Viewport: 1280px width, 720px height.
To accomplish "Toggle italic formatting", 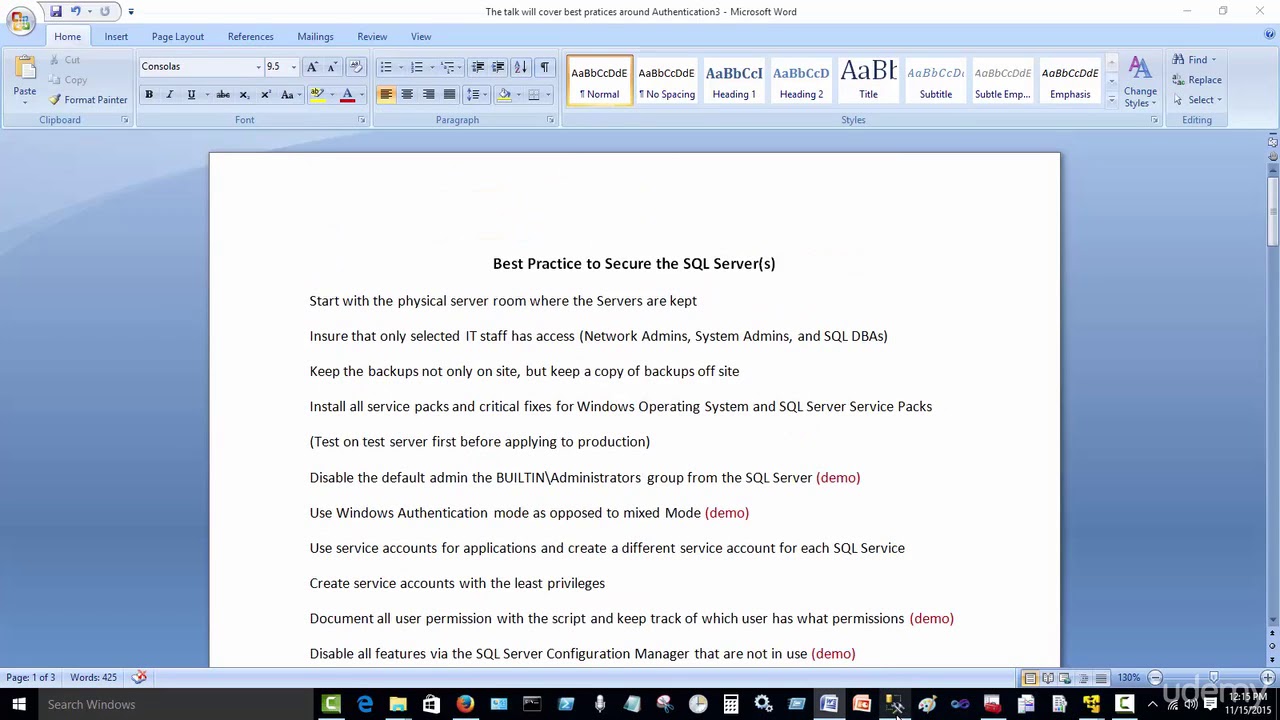I will point(169,95).
